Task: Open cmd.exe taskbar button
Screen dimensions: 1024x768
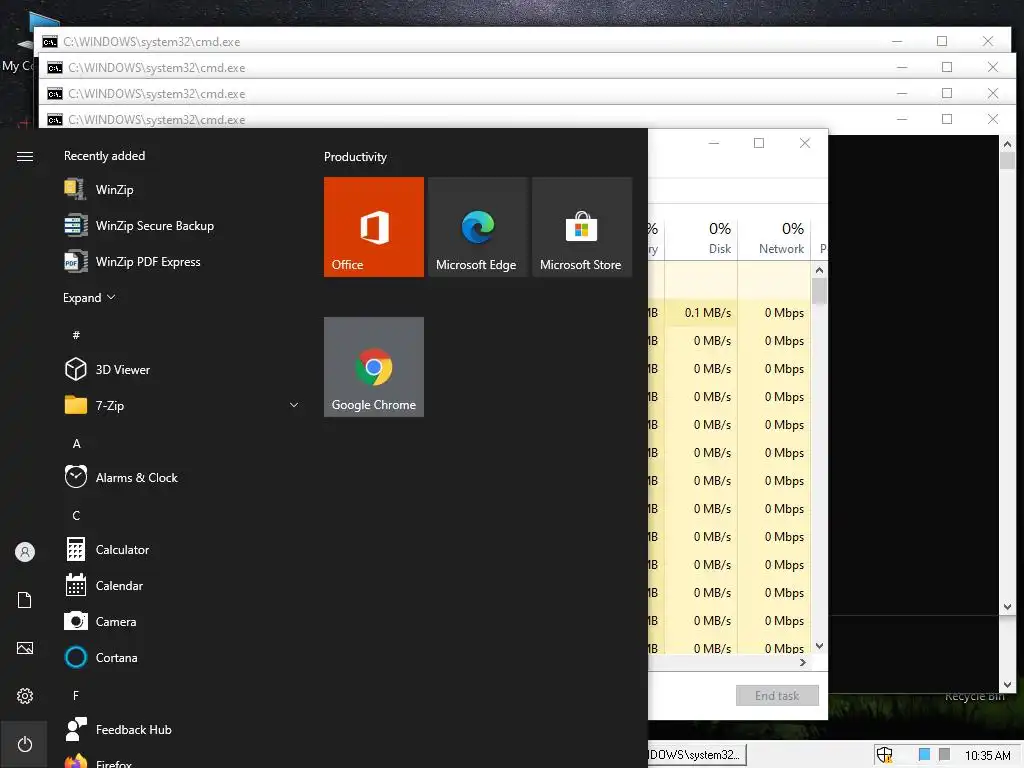Action: click(696, 754)
